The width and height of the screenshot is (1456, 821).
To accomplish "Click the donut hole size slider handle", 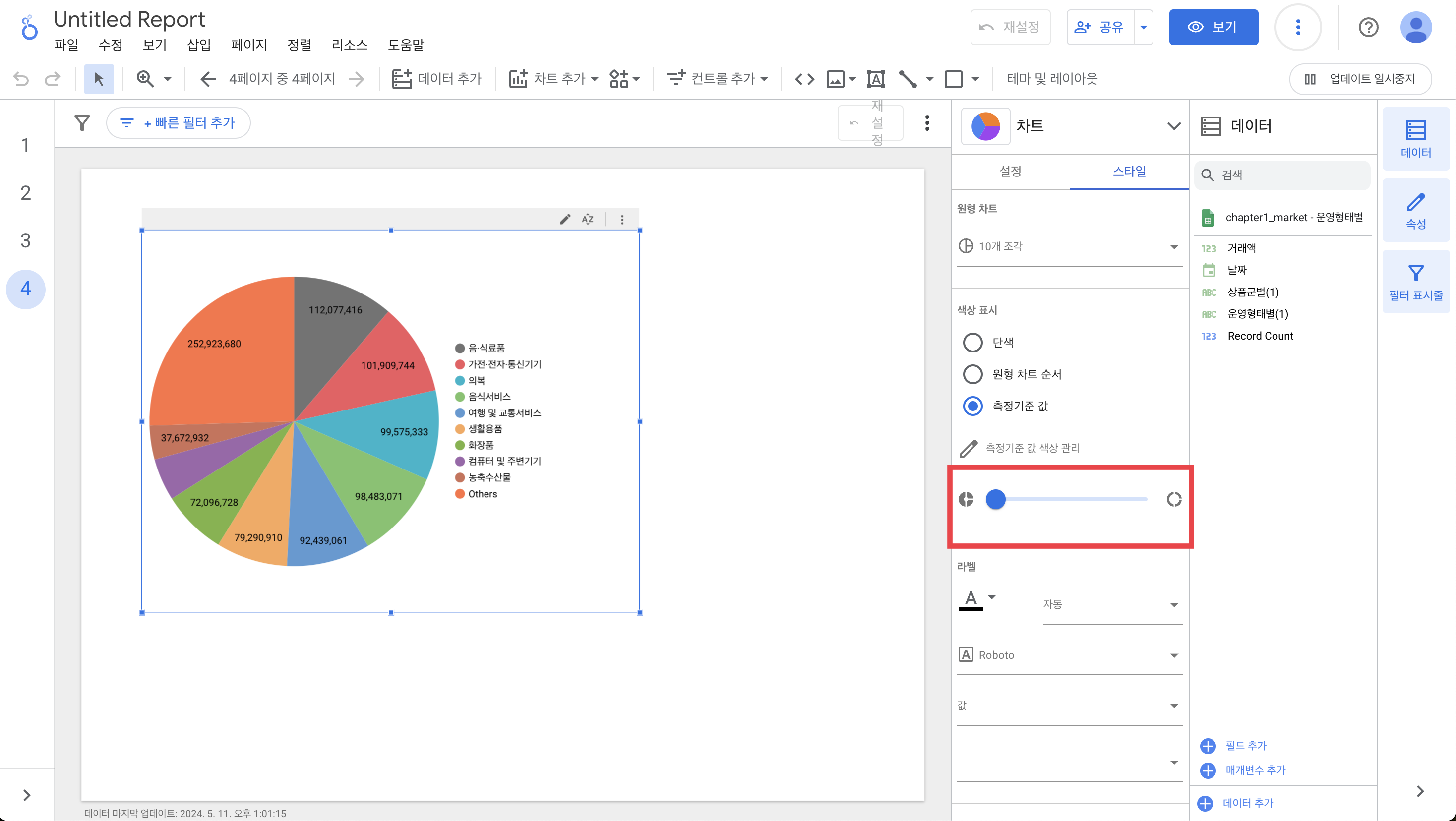I will 995,500.
